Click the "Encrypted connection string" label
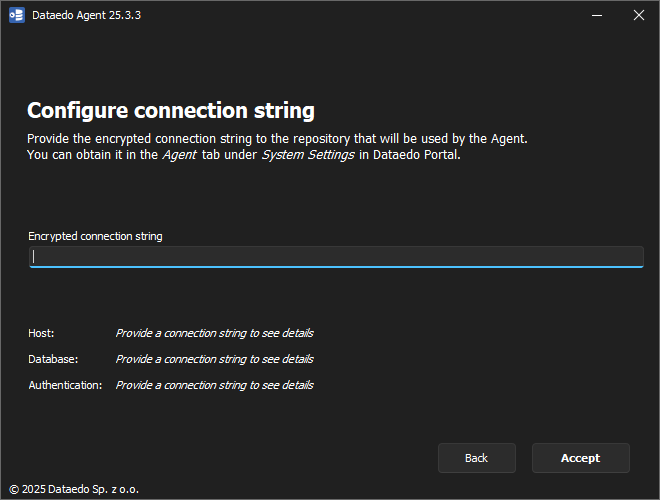660x500 pixels. click(95, 237)
